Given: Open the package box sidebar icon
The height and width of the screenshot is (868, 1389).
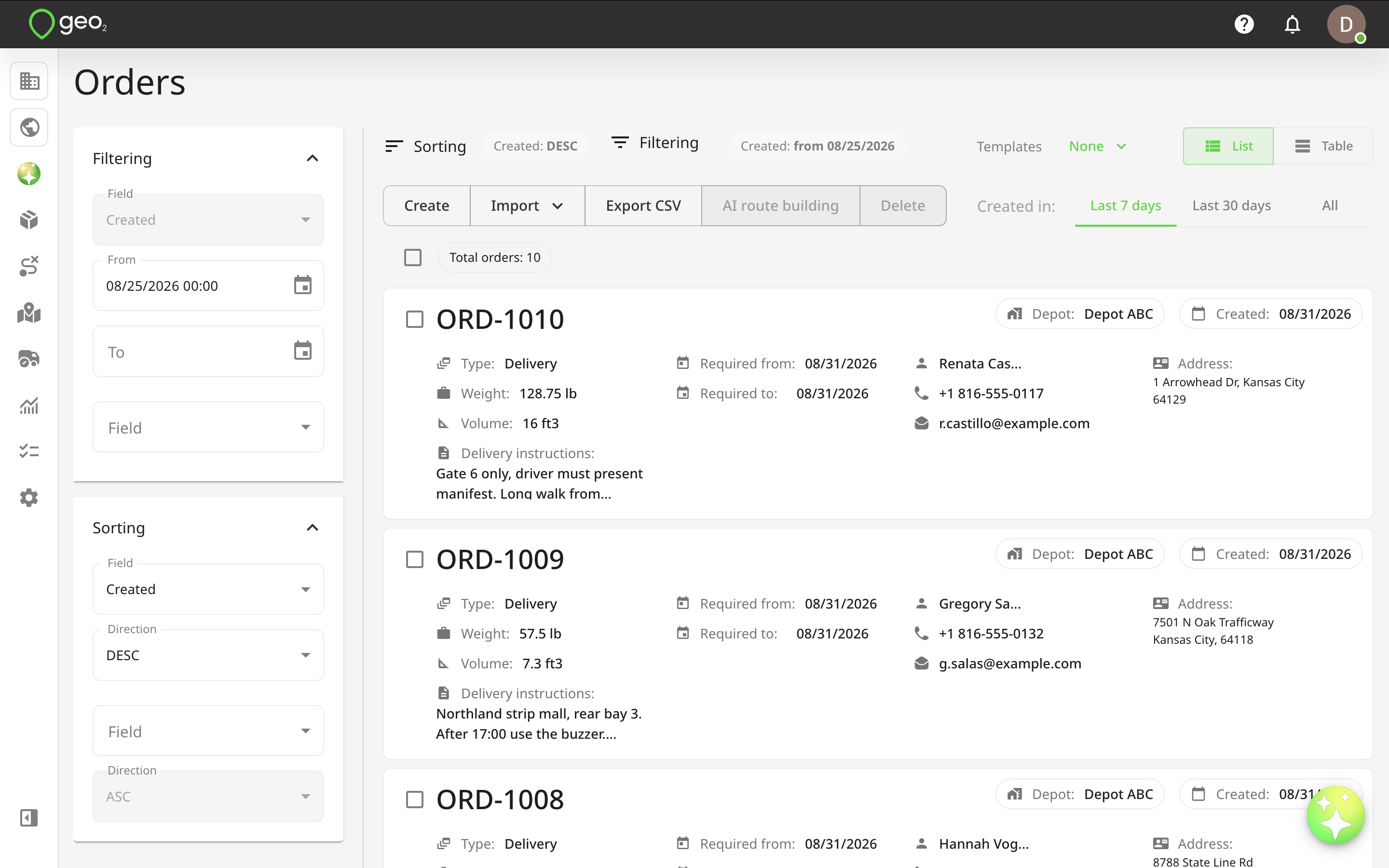Looking at the screenshot, I should [x=29, y=220].
